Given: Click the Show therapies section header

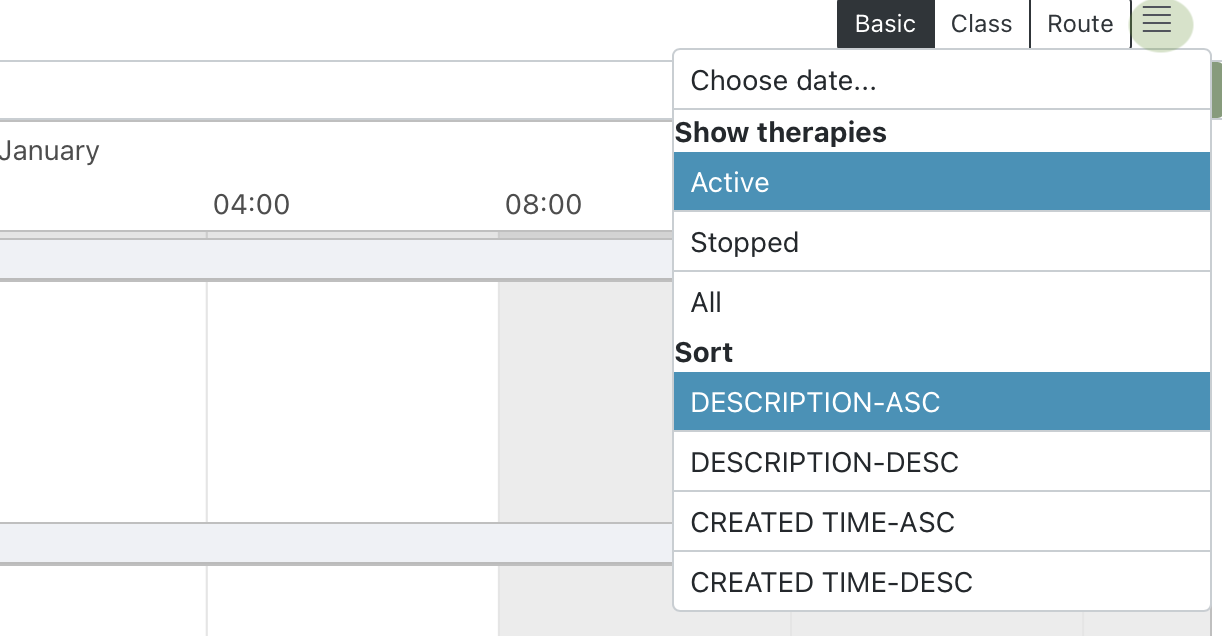Looking at the screenshot, I should click(781, 132).
